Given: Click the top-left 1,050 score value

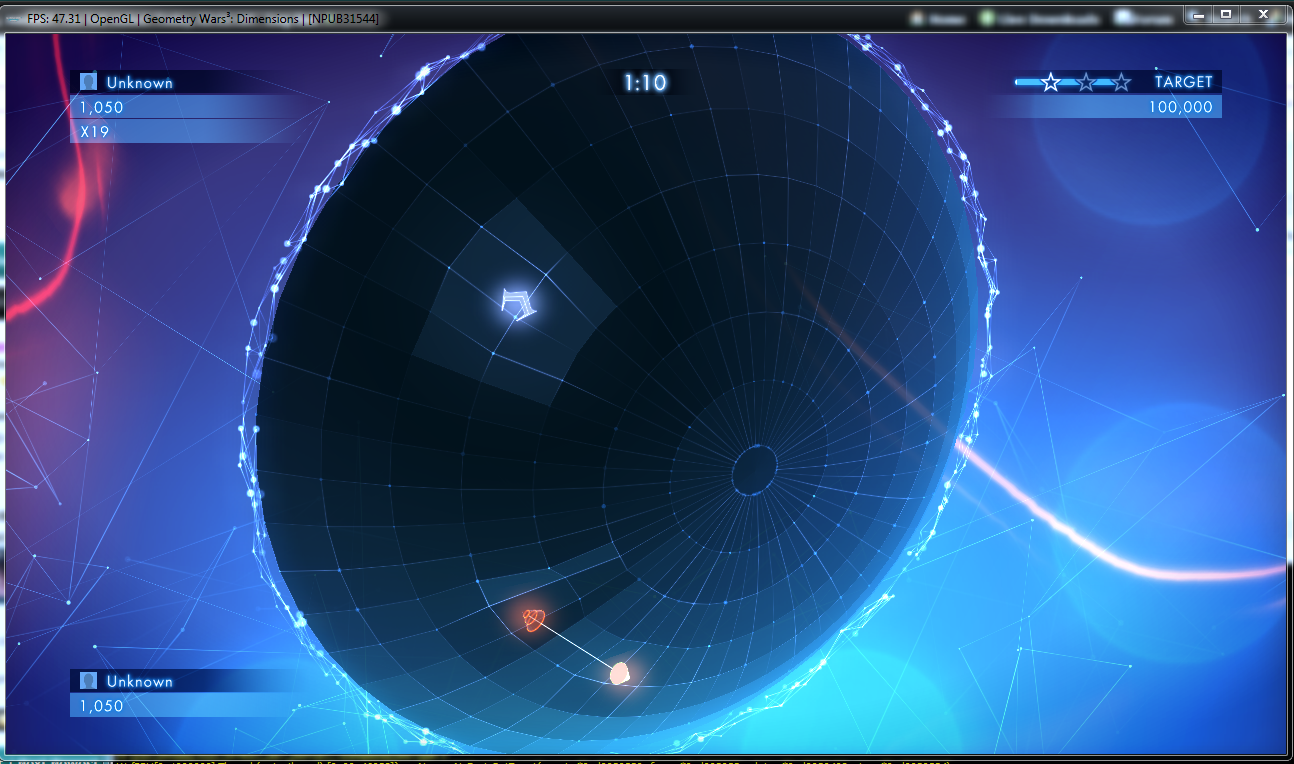Looking at the screenshot, I should [x=101, y=107].
